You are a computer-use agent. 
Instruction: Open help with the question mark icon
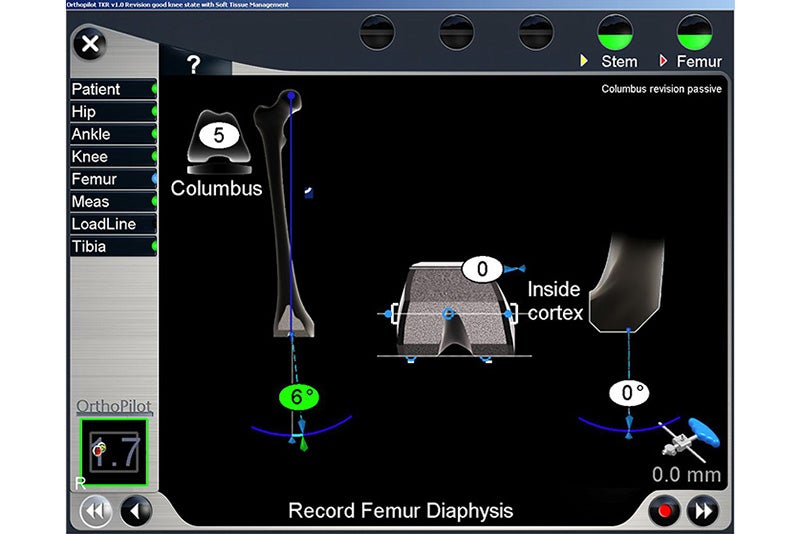point(193,64)
